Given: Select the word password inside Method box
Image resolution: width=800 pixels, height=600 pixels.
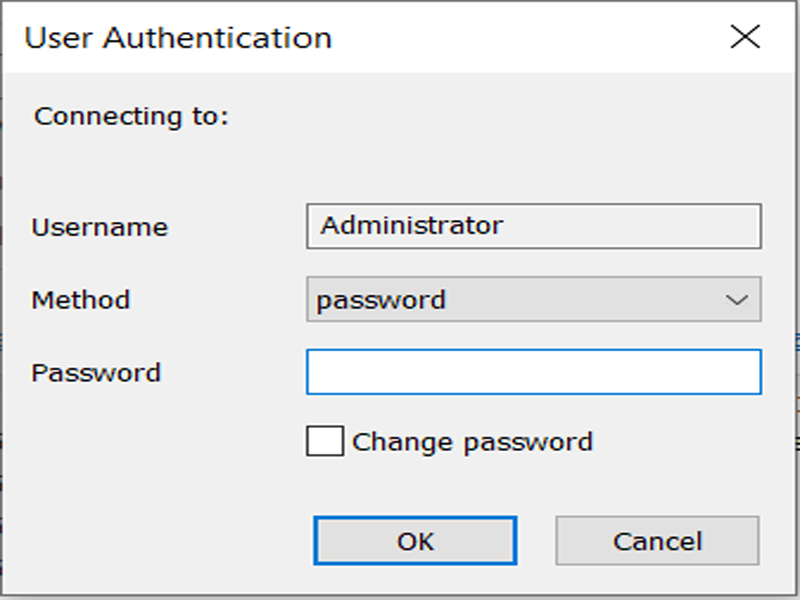Looking at the screenshot, I should pos(381,301).
